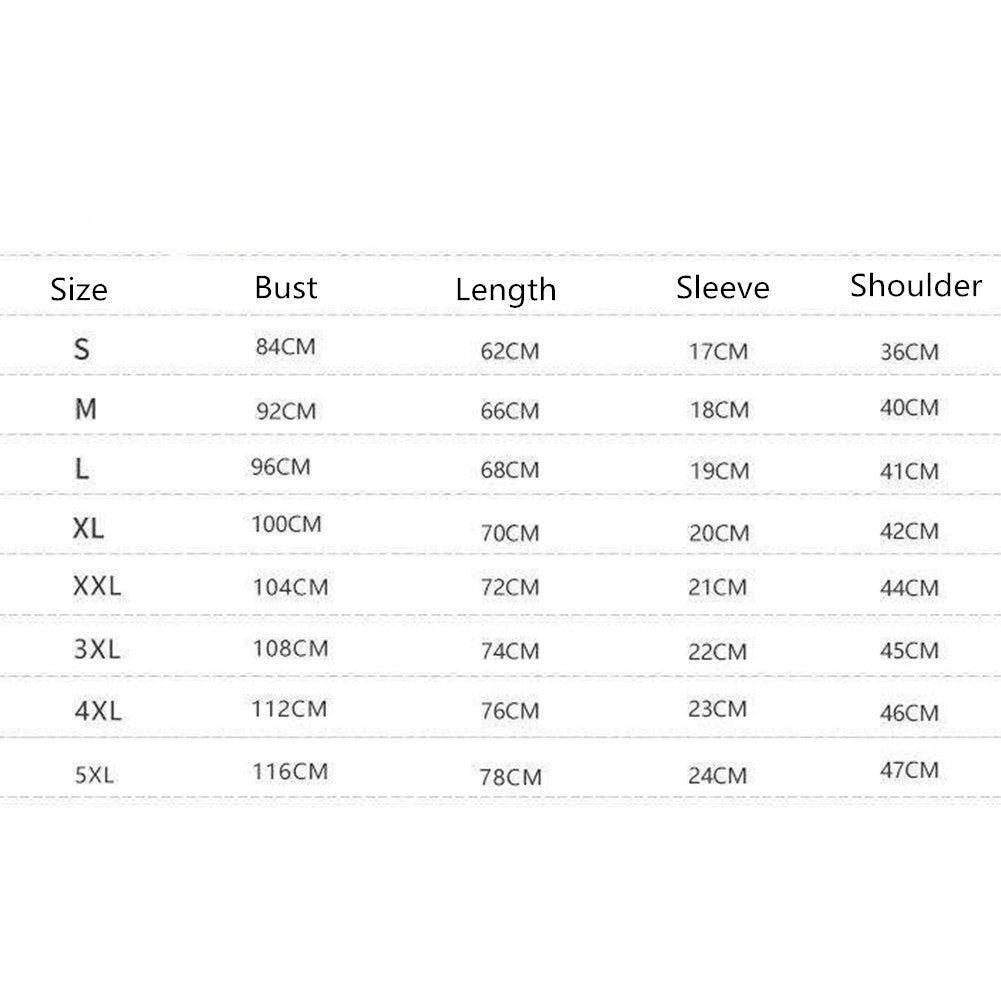
Task: Click the 116CM bust value
Action: point(290,771)
